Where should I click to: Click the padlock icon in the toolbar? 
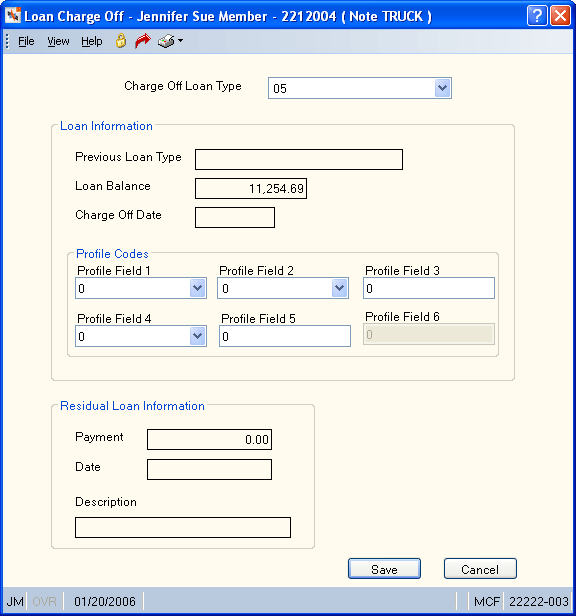point(121,41)
